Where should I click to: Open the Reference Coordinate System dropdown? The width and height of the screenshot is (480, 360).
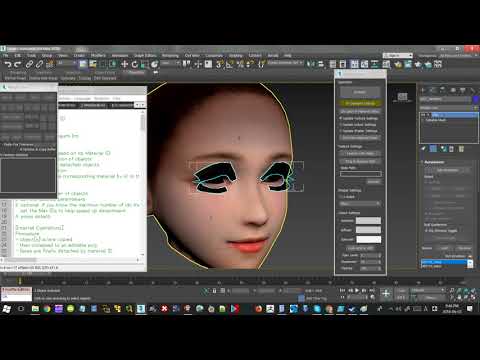tap(170, 63)
